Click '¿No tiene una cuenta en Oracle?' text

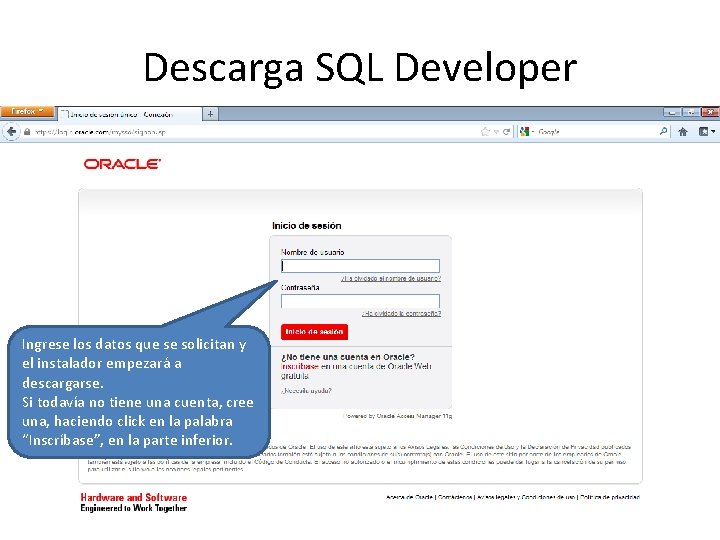(x=348, y=357)
